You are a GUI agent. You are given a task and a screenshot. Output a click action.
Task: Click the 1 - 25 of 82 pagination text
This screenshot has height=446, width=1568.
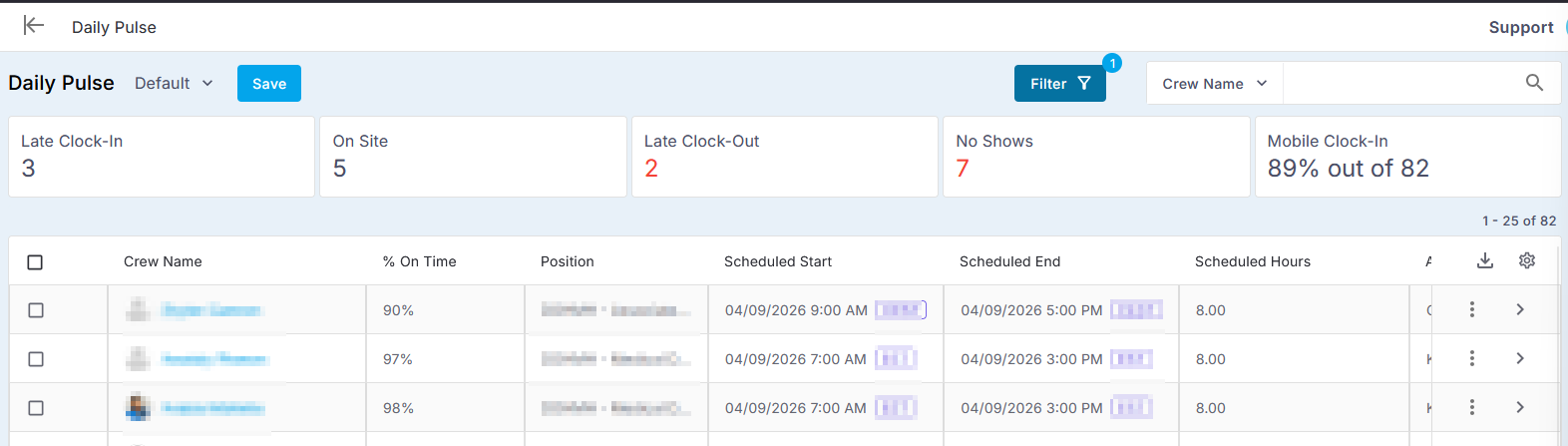1519,221
